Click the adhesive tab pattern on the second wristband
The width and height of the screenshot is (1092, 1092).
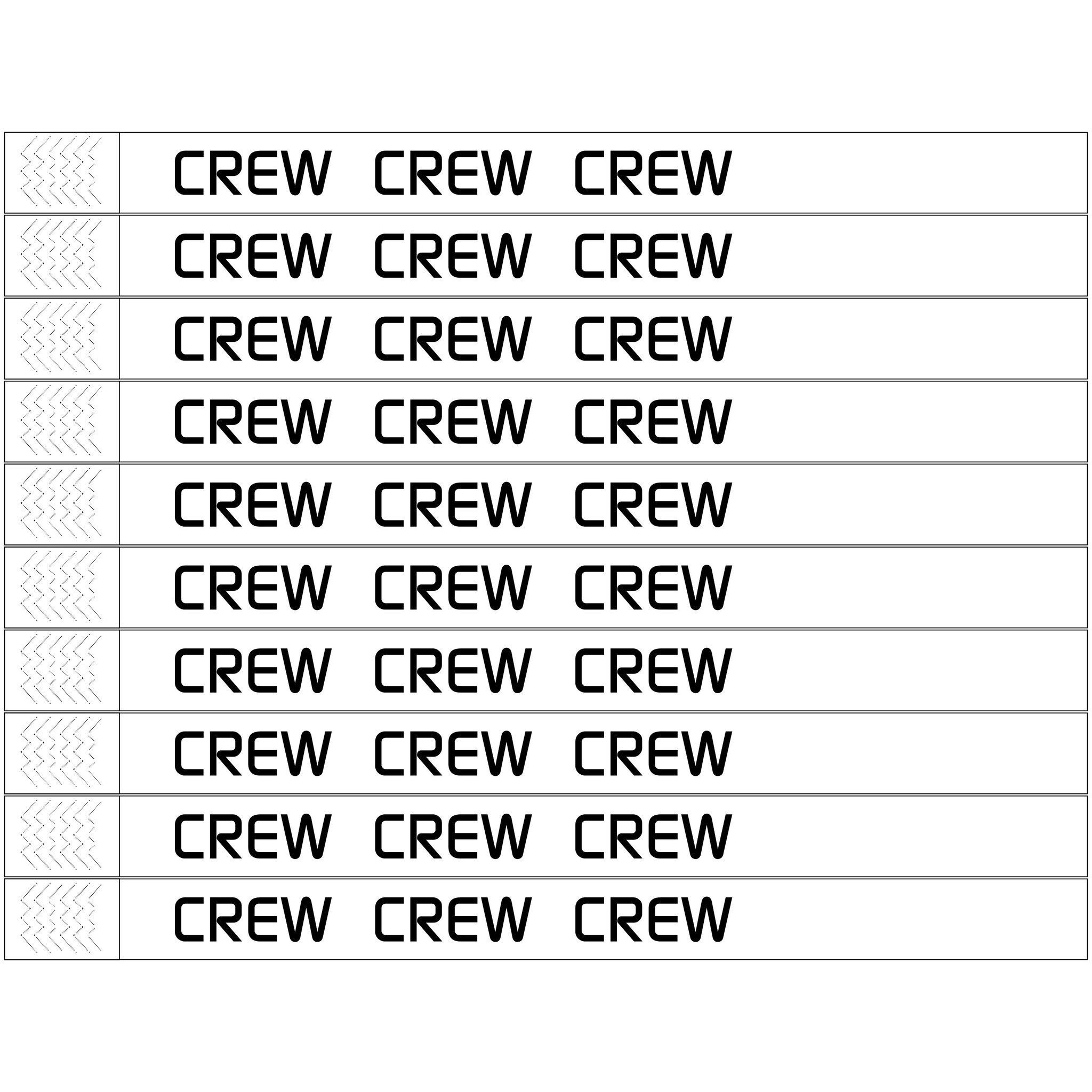tap(61, 255)
